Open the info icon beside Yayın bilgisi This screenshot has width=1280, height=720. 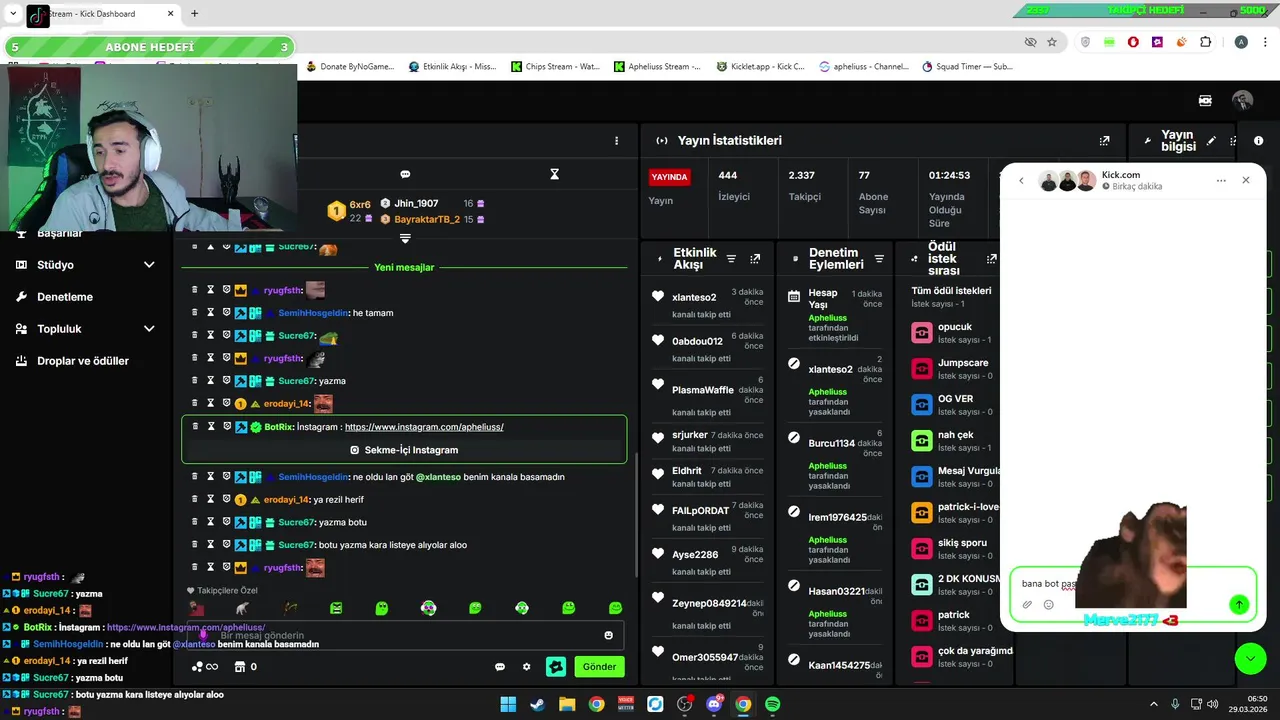click(1258, 141)
